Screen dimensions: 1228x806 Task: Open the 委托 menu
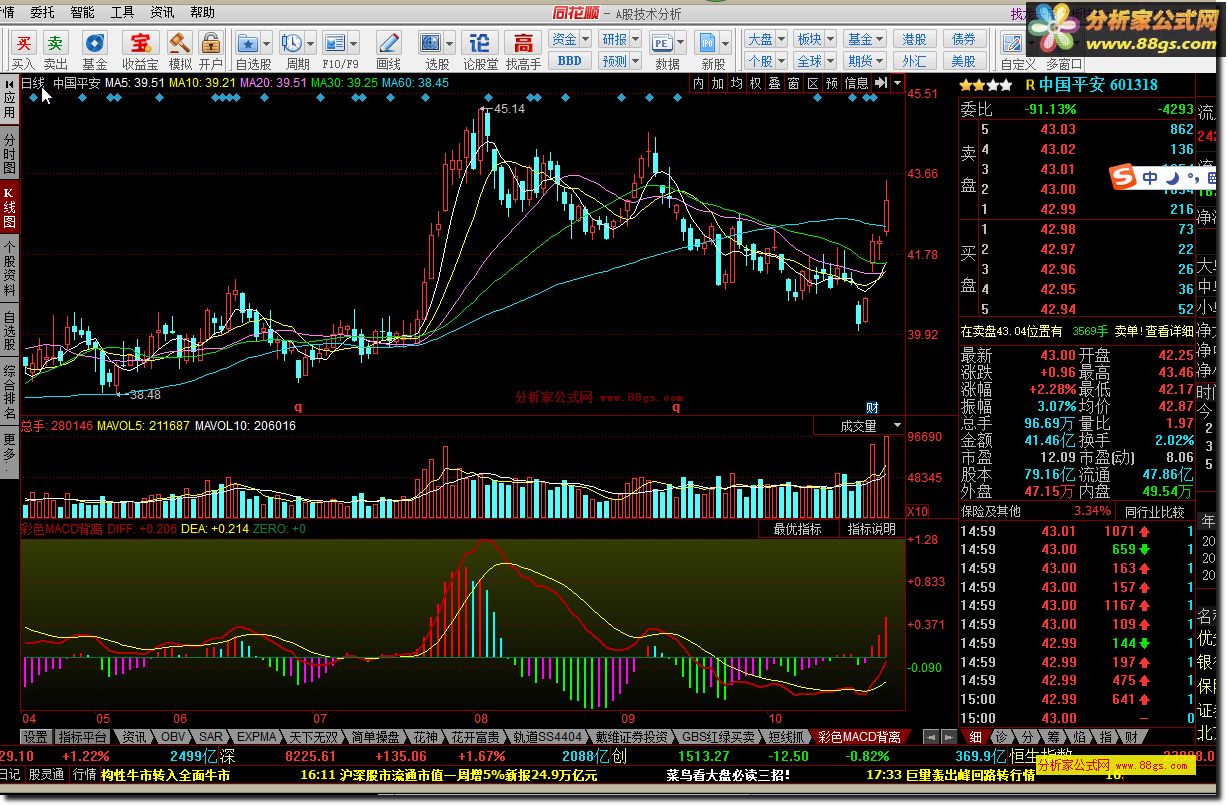(x=44, y=12)
